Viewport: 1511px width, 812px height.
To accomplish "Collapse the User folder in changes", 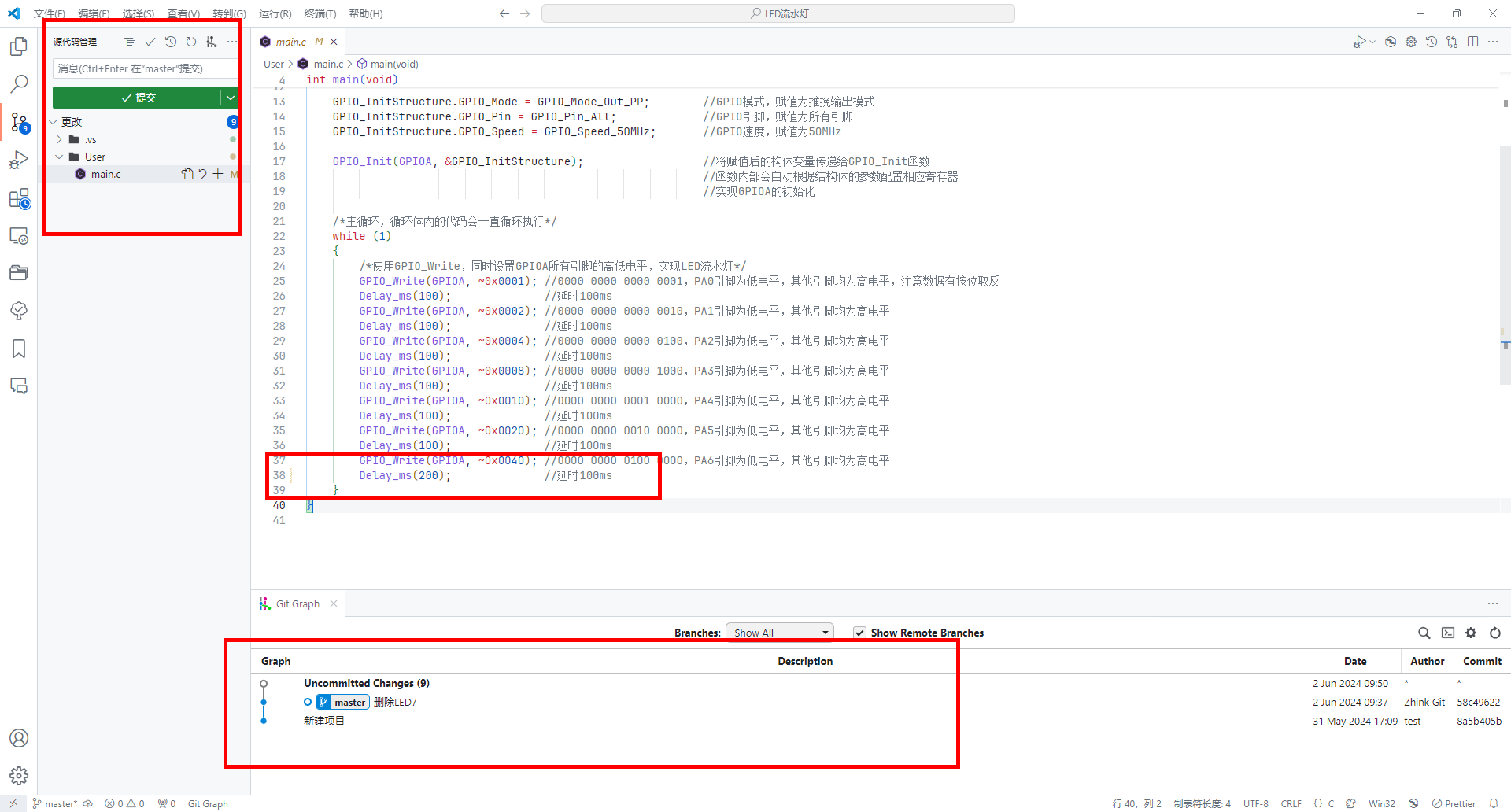I will [60, 157].
